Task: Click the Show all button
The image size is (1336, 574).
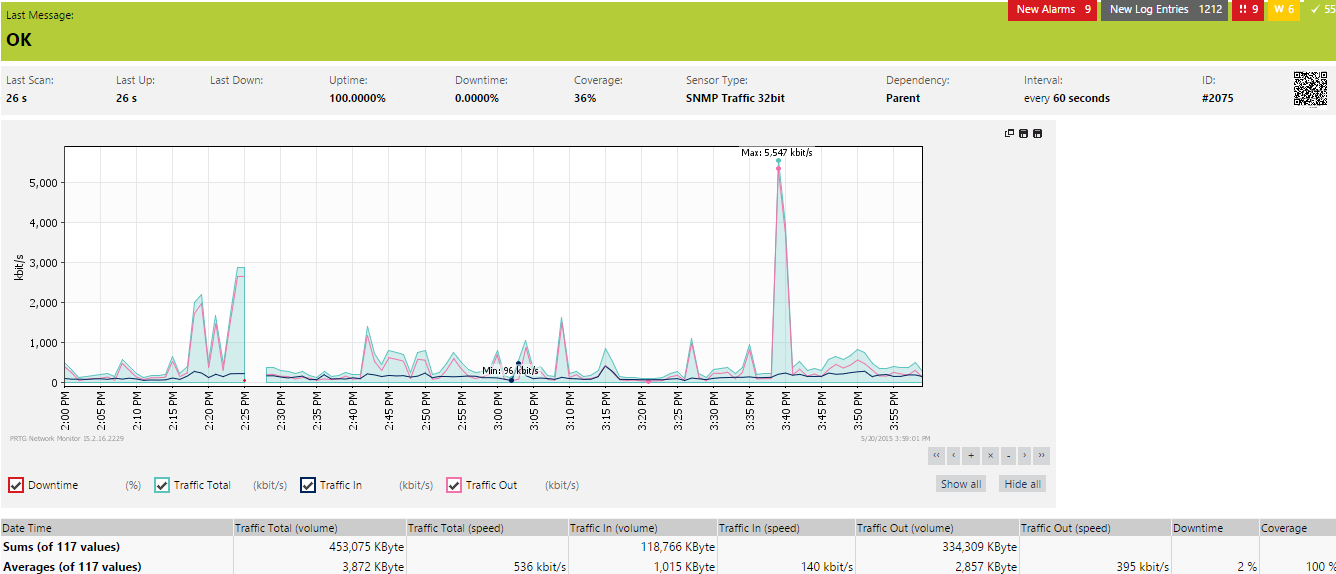Action: point(961,484)
